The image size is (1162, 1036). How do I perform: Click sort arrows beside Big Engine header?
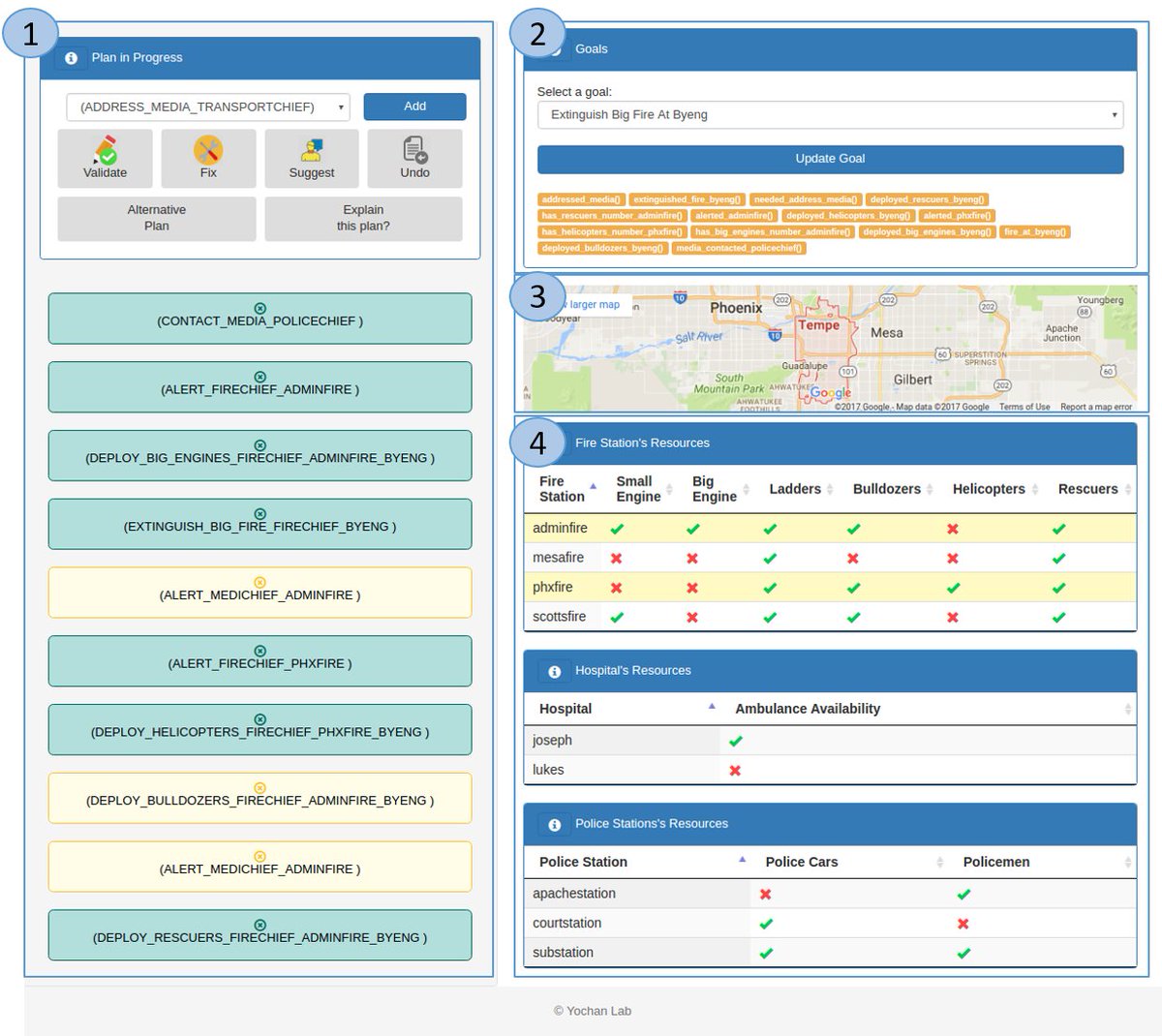coord(746,489)
